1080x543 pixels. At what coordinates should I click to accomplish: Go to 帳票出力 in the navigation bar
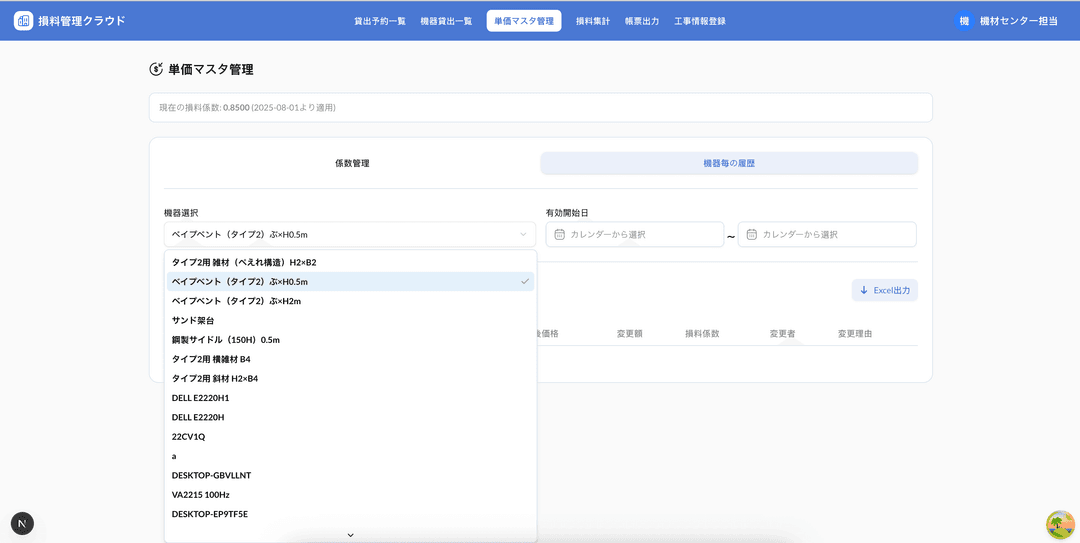click(641, 21)
